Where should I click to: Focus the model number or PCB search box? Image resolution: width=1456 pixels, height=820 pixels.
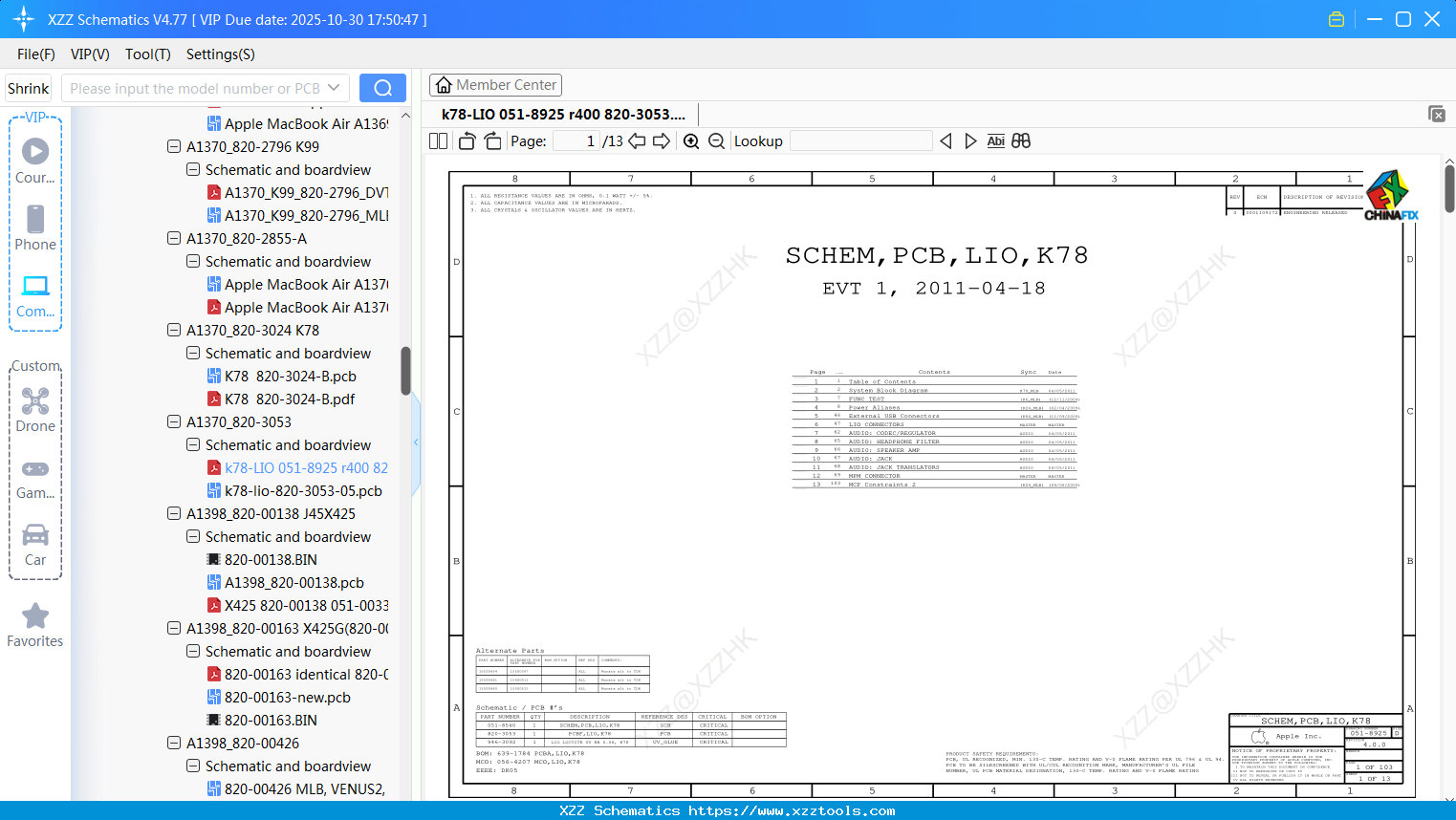point(194,88)
